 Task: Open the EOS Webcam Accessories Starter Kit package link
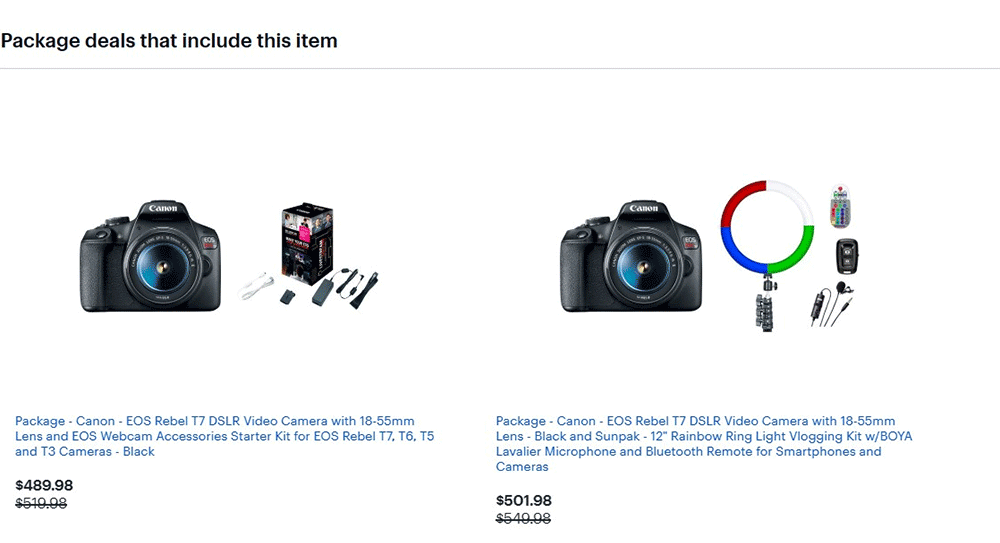224,436
